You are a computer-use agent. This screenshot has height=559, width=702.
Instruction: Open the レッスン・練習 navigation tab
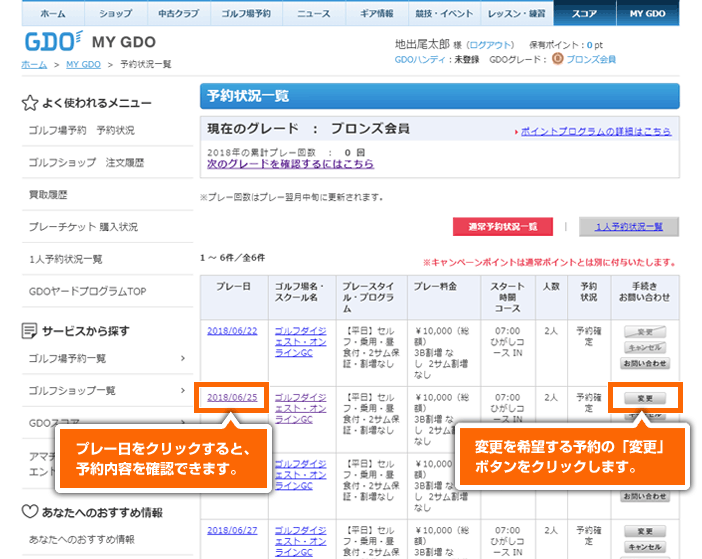[517, 13]
